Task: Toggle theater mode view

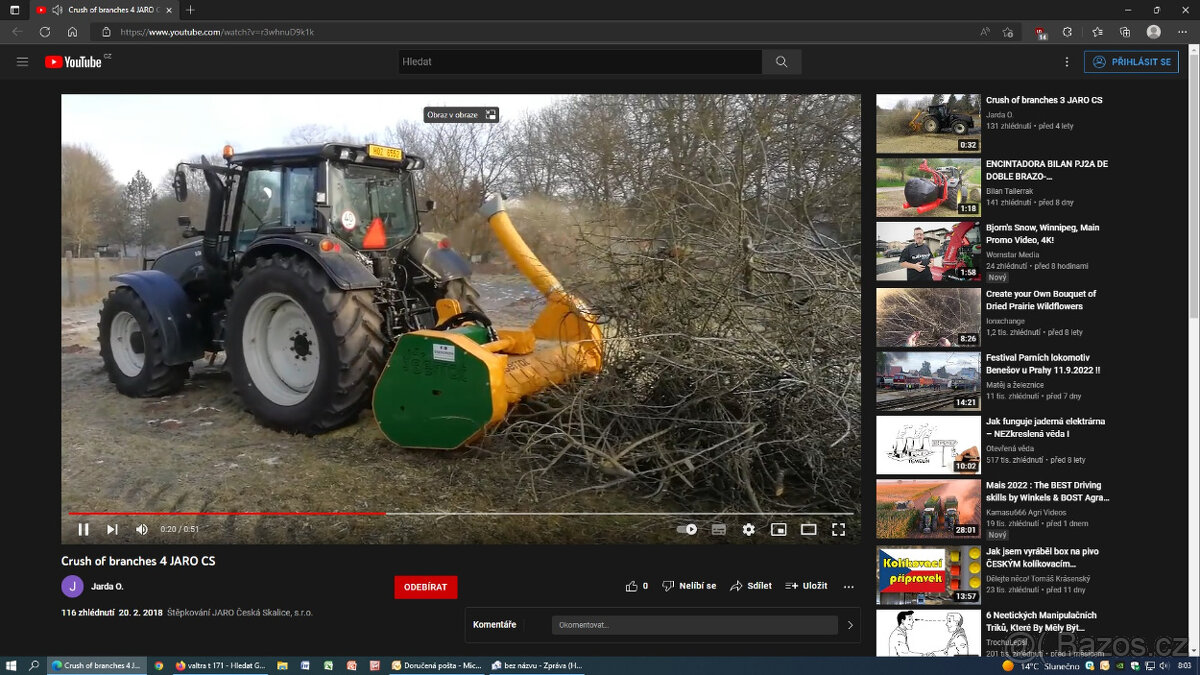Action: pos(808,530)
